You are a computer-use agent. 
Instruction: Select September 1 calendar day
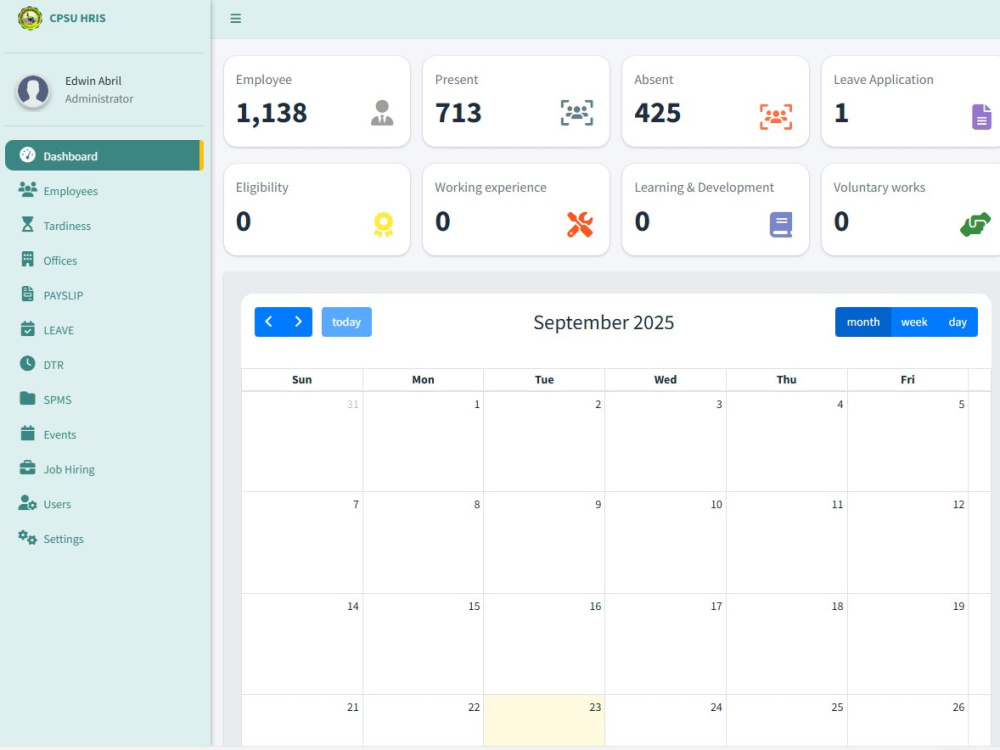(423, 441)
